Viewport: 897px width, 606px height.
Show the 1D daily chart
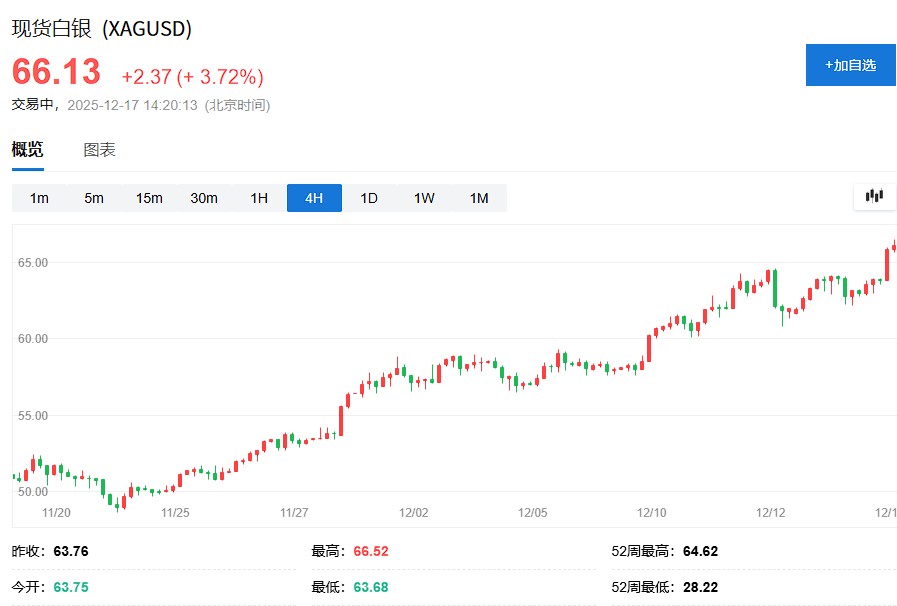click(369, 198)
